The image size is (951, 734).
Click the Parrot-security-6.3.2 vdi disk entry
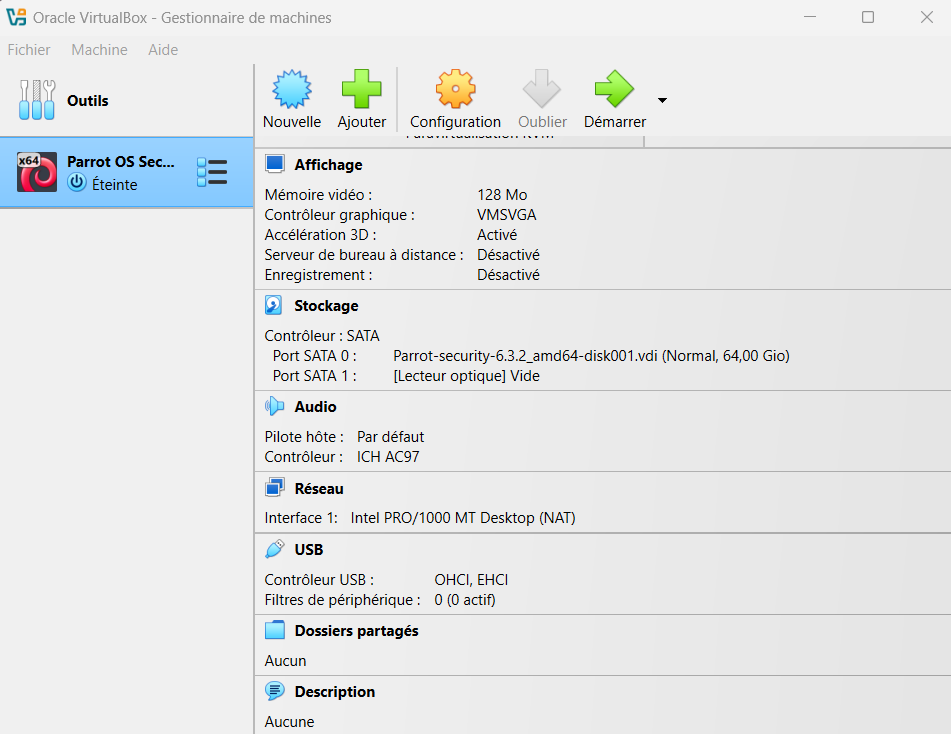(x=591, y=355)
